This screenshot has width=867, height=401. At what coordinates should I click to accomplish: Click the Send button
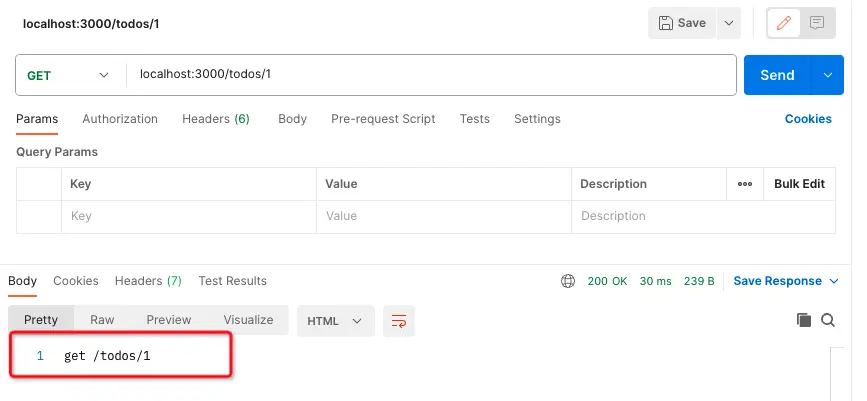(x=777, y=75)
